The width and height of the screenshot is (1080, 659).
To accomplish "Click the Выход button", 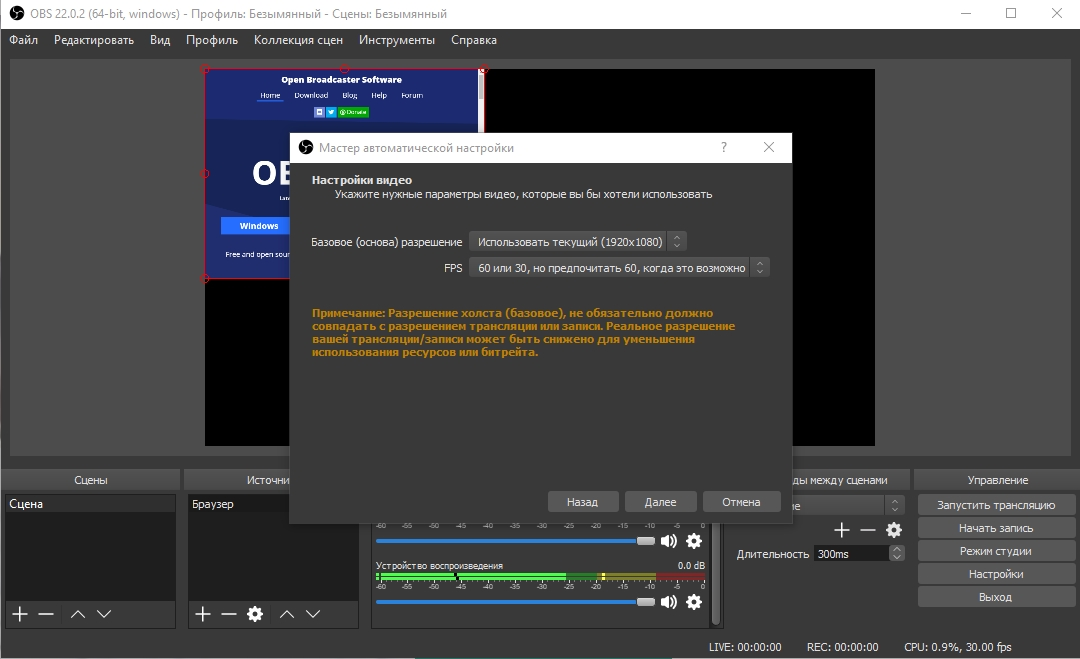I will pyautogui.click(x=996, y=597).
